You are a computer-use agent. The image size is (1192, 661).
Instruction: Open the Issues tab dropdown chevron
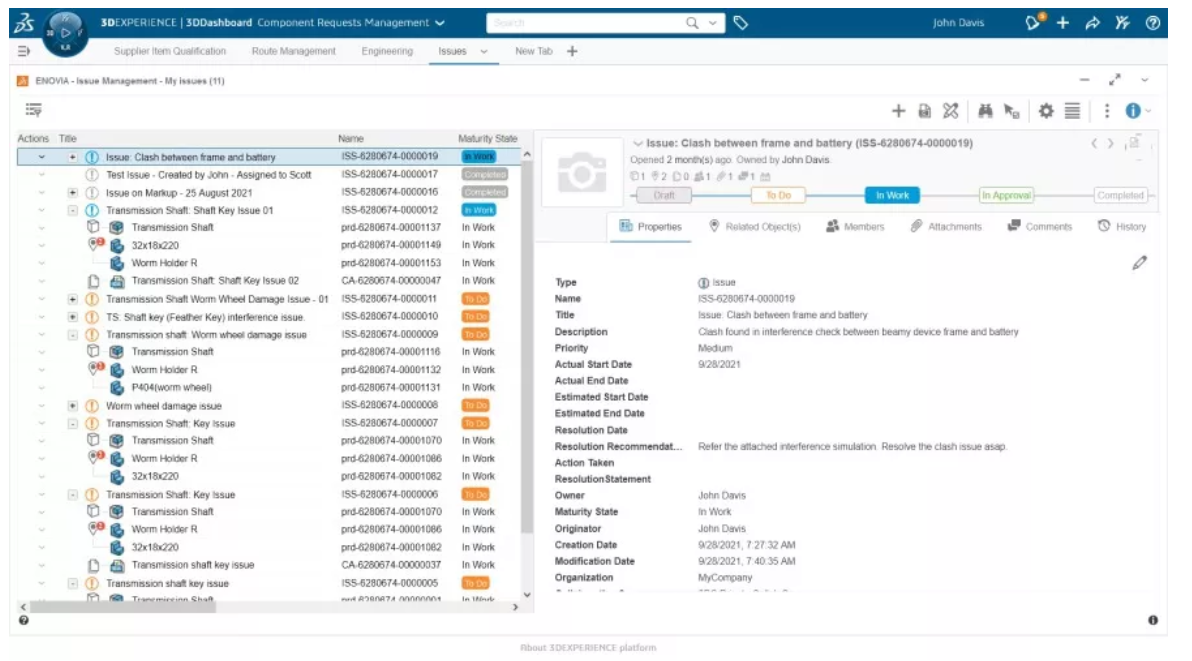coord(483,52)
